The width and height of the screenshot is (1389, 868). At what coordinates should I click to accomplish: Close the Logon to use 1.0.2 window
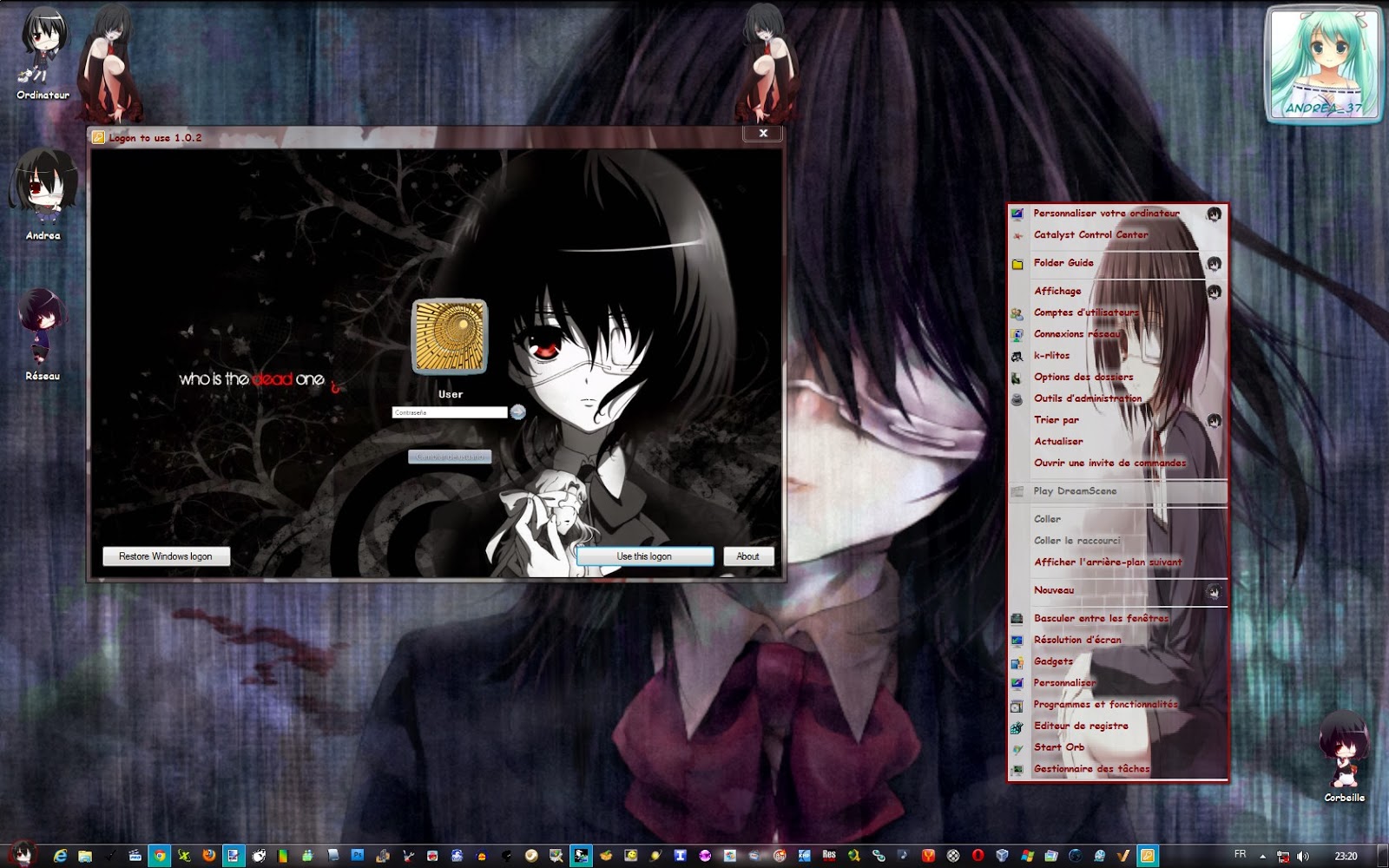763,134
